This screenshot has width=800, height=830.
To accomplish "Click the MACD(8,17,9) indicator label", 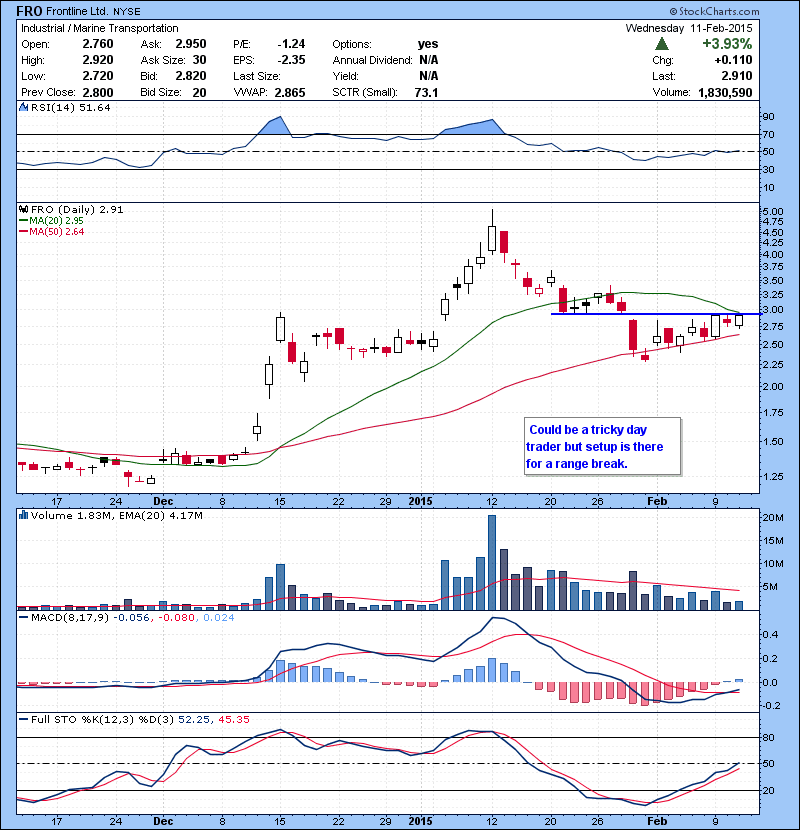I will pos(70,617).
